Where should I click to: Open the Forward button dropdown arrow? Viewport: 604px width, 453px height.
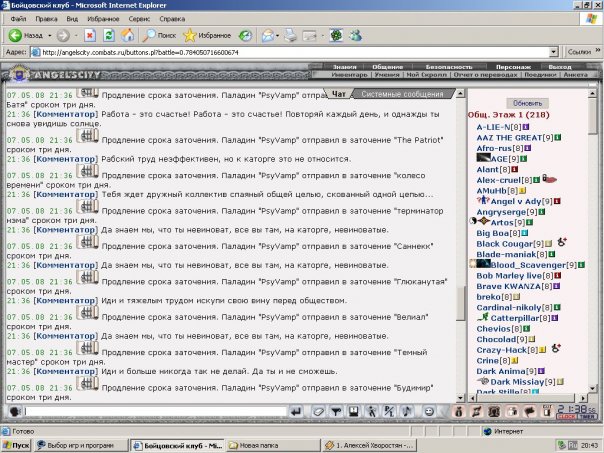[x=76, y=36]
